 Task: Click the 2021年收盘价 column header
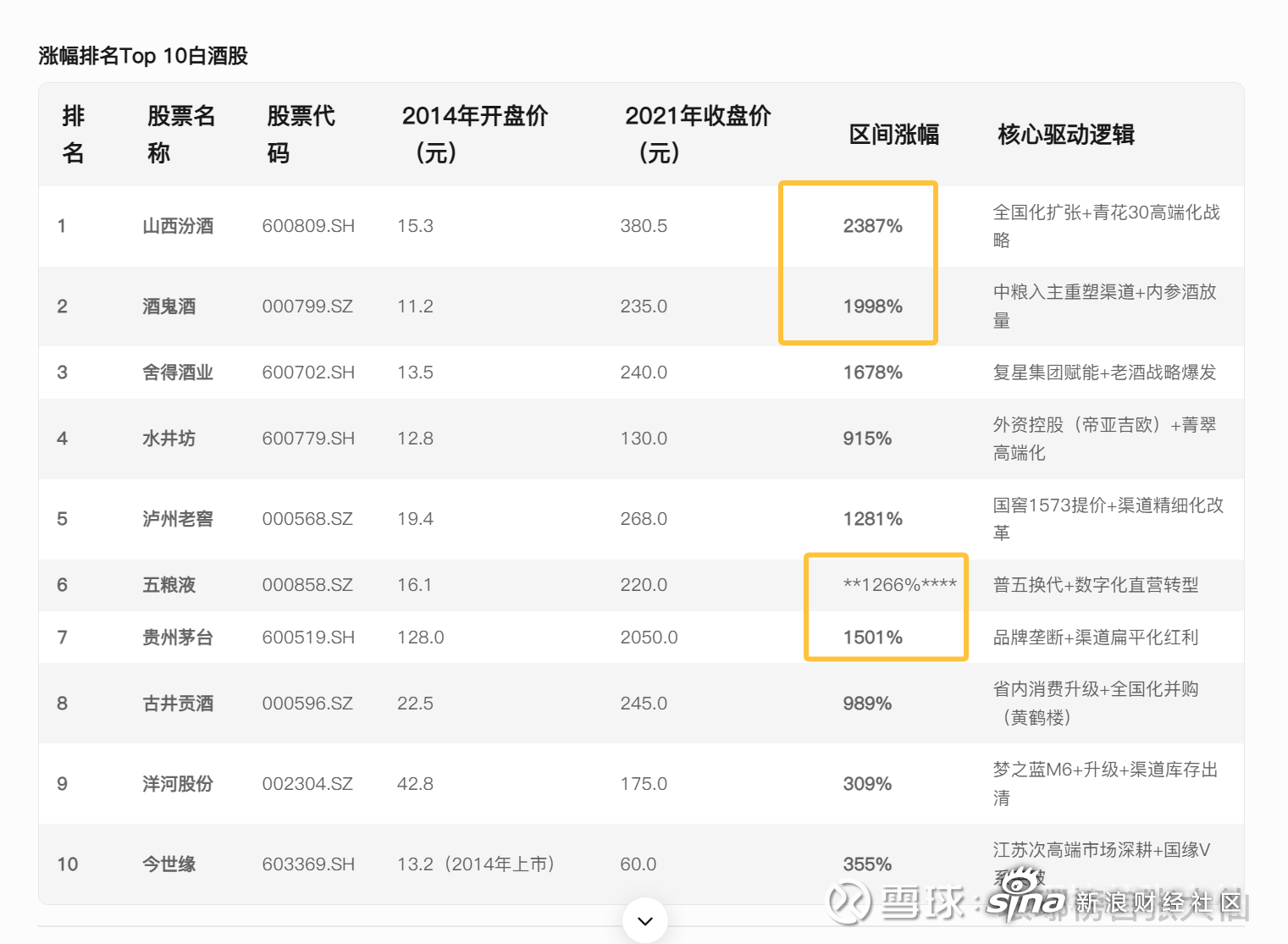tap(698, 135)
